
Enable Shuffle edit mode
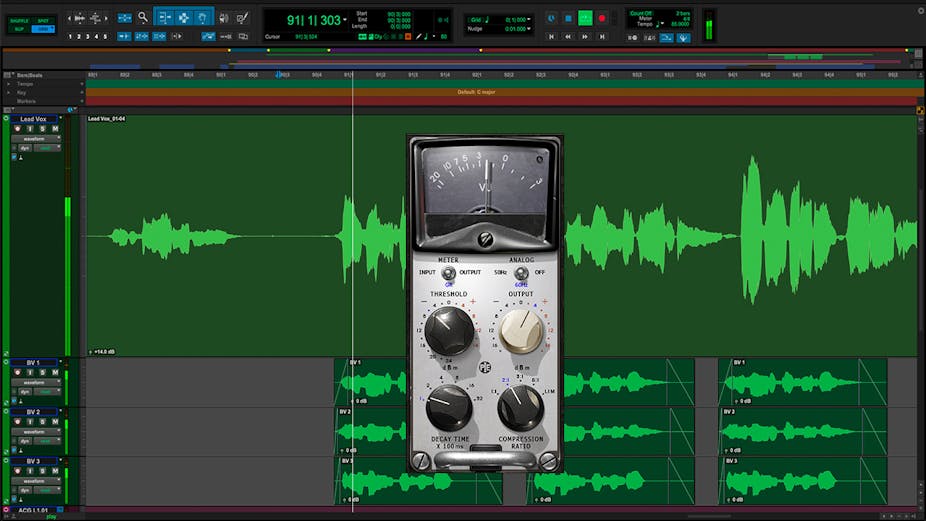tap(18, 20)
